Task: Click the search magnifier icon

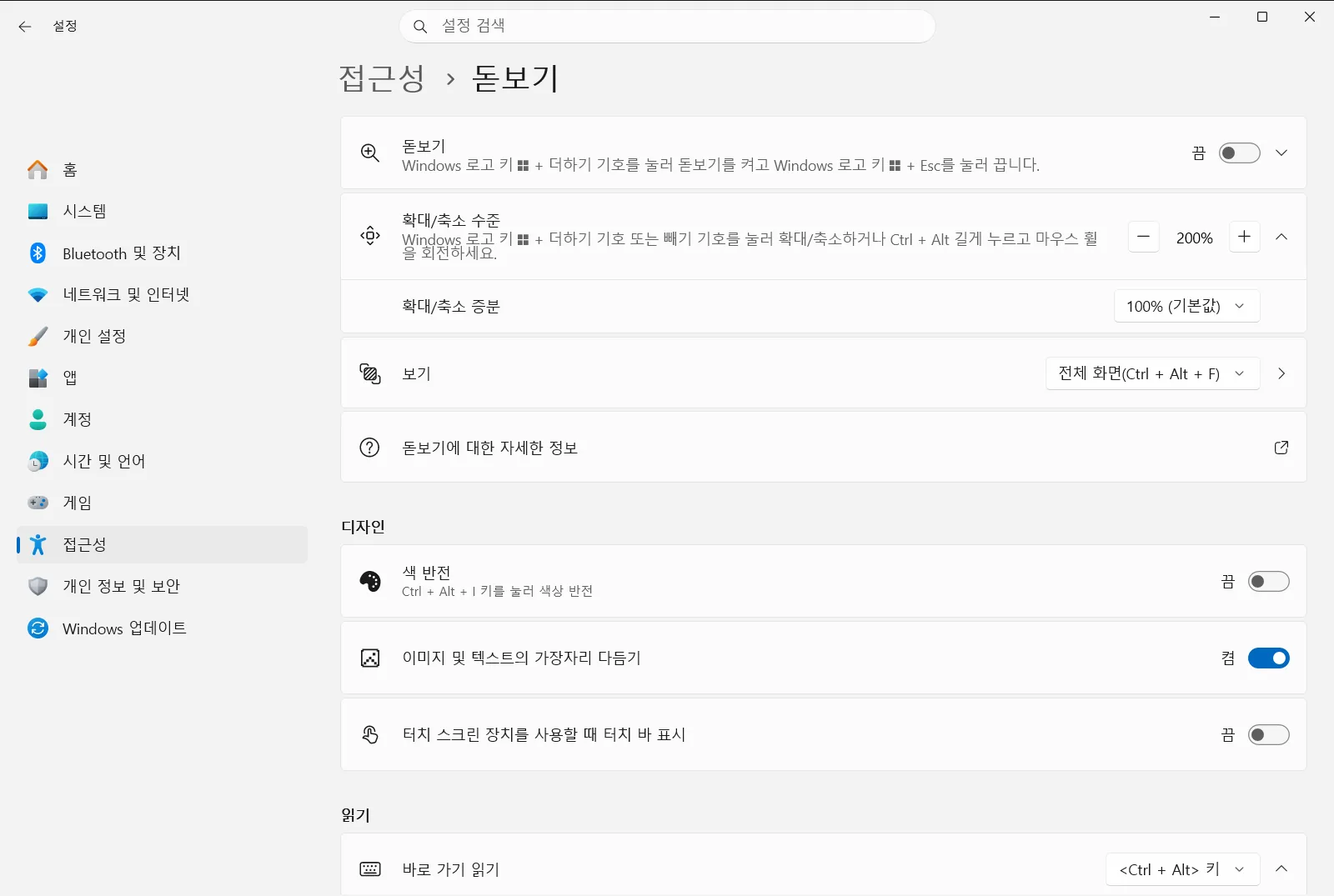Action: pos(420,27)
